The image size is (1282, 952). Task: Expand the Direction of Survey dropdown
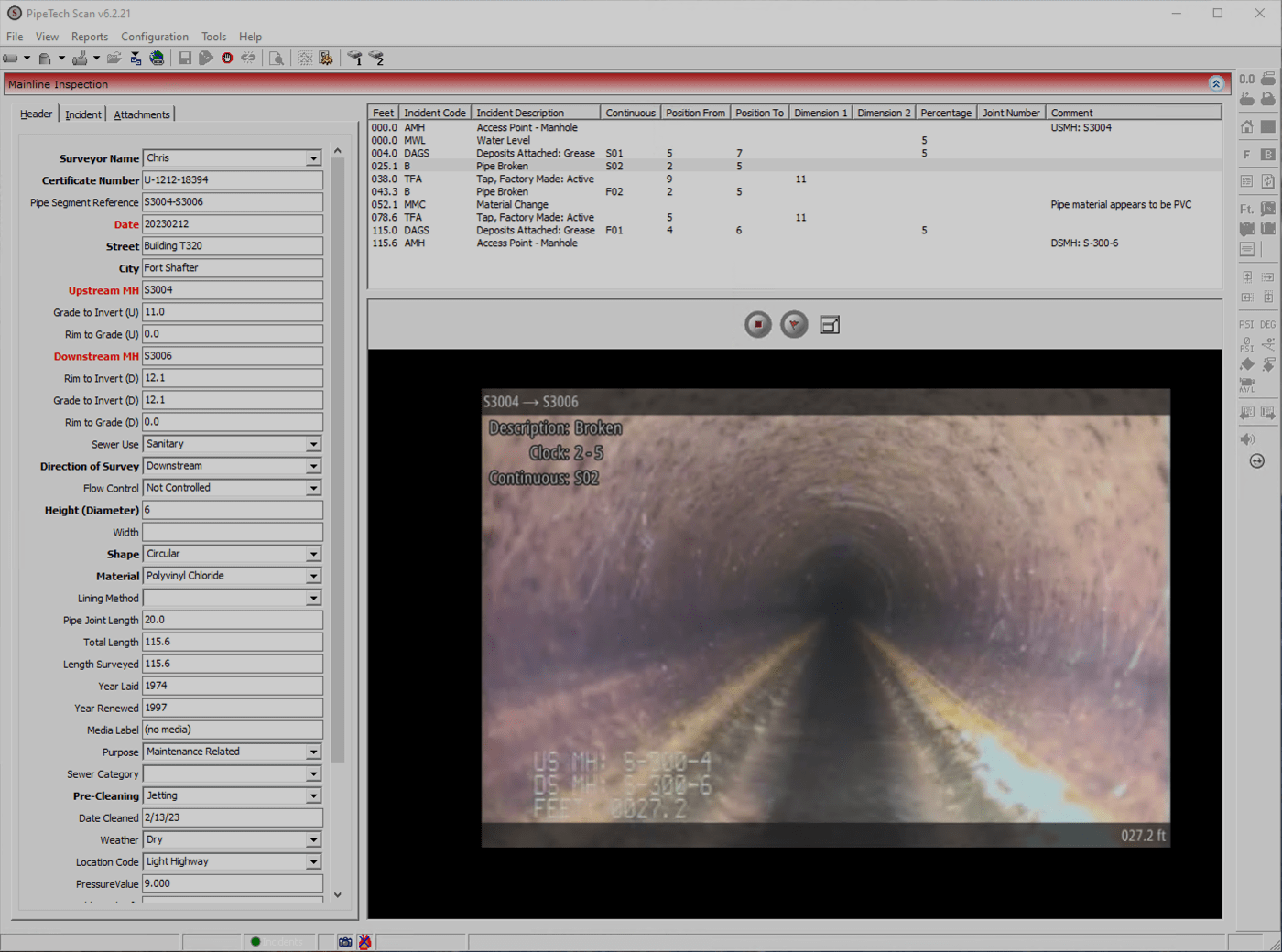[313, 466]
